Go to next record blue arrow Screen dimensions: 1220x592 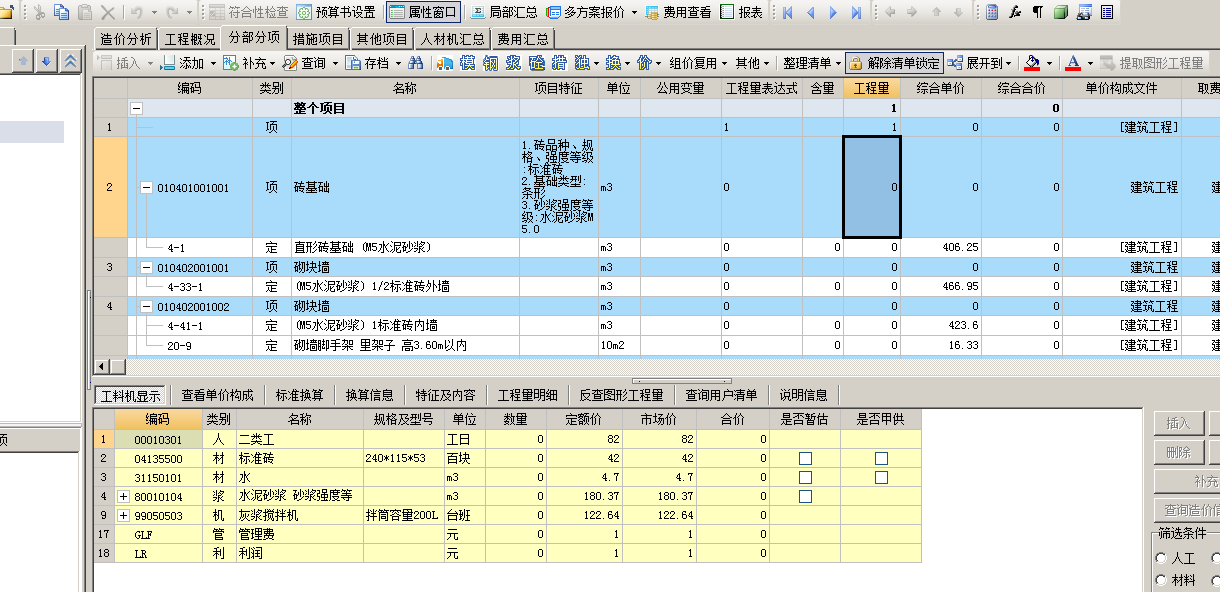point(834,12)
